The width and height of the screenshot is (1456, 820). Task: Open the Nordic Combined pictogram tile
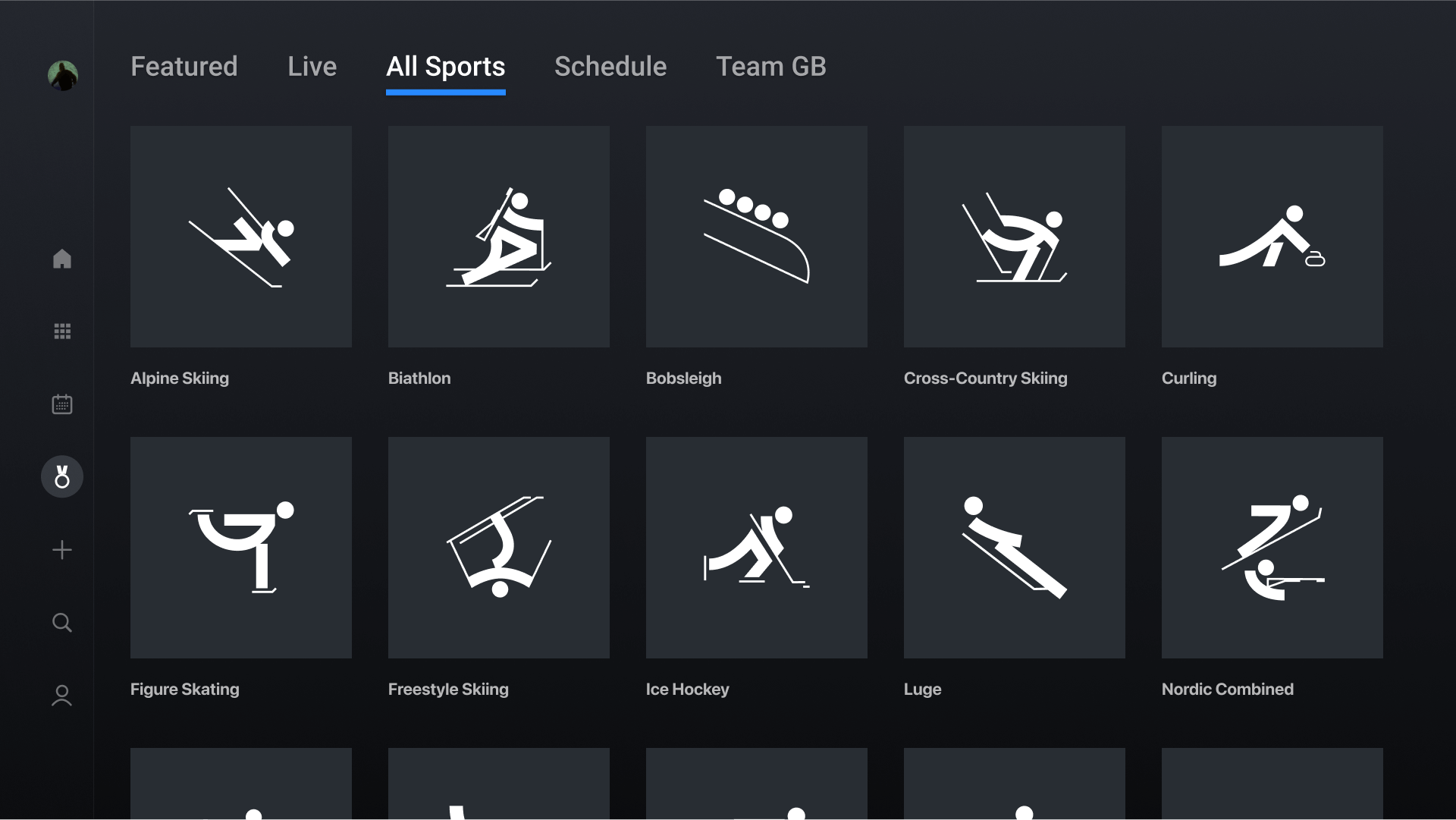point(1272,548)
